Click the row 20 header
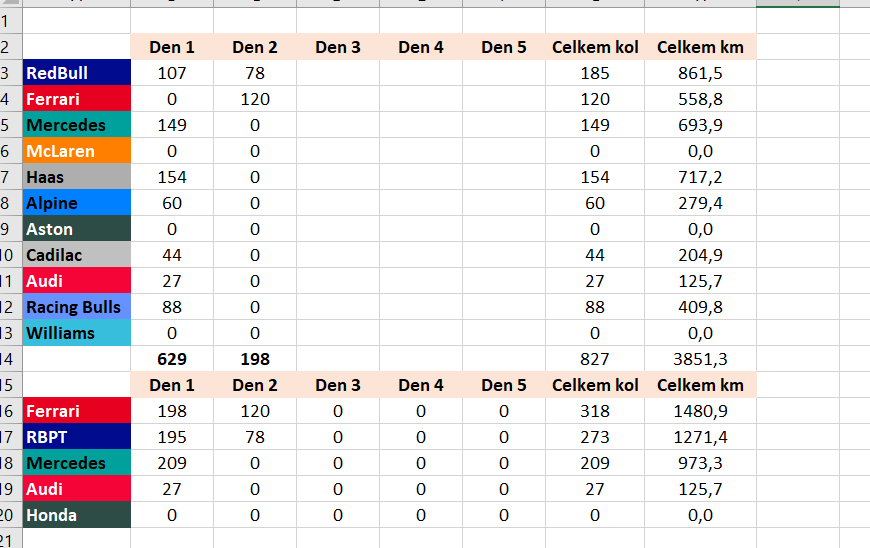Viewport: 870px width, 548px height. pyautogui.click(x=10, y=515)
